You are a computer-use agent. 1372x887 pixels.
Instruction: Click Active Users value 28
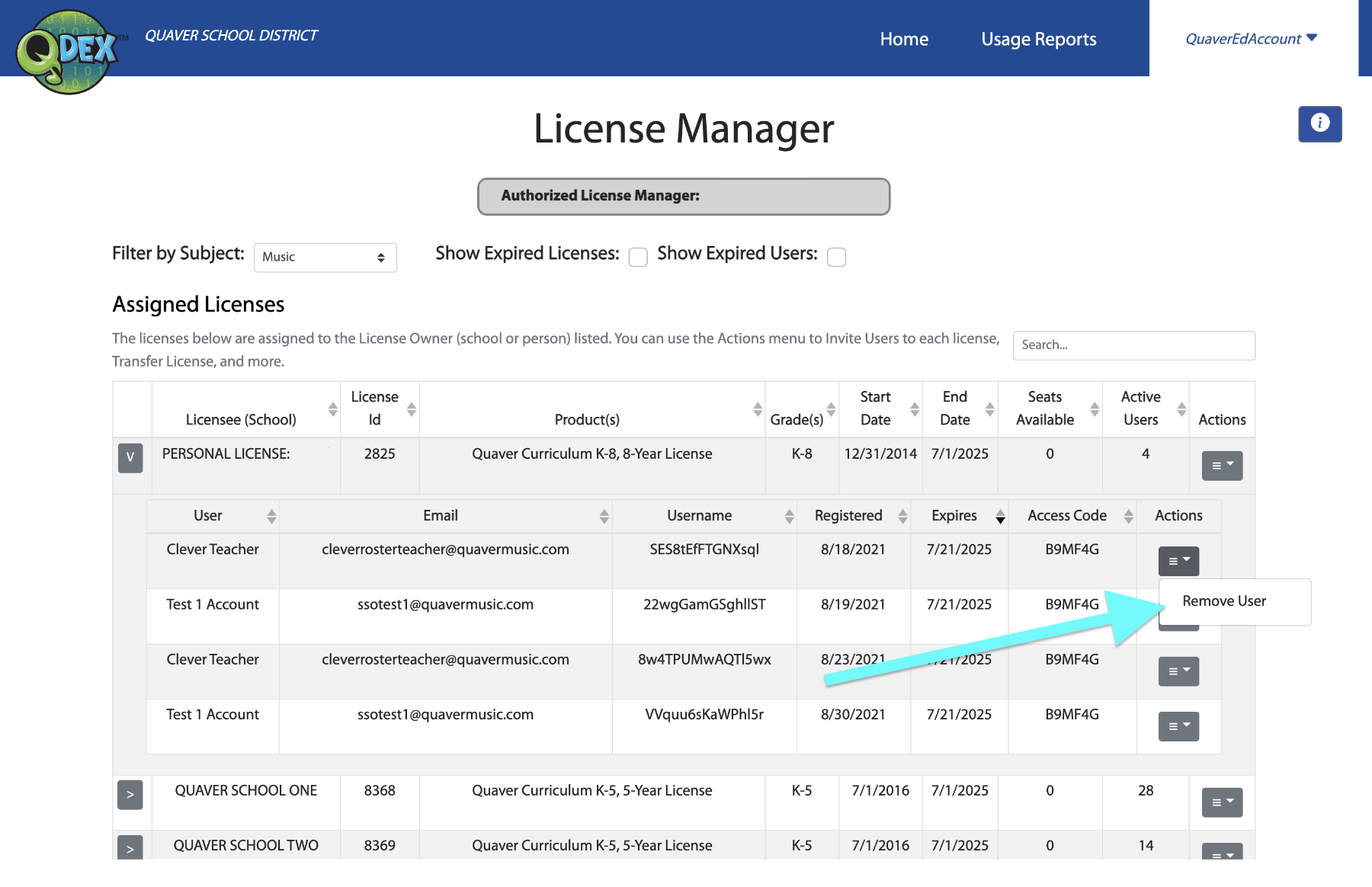[1146, 791]
